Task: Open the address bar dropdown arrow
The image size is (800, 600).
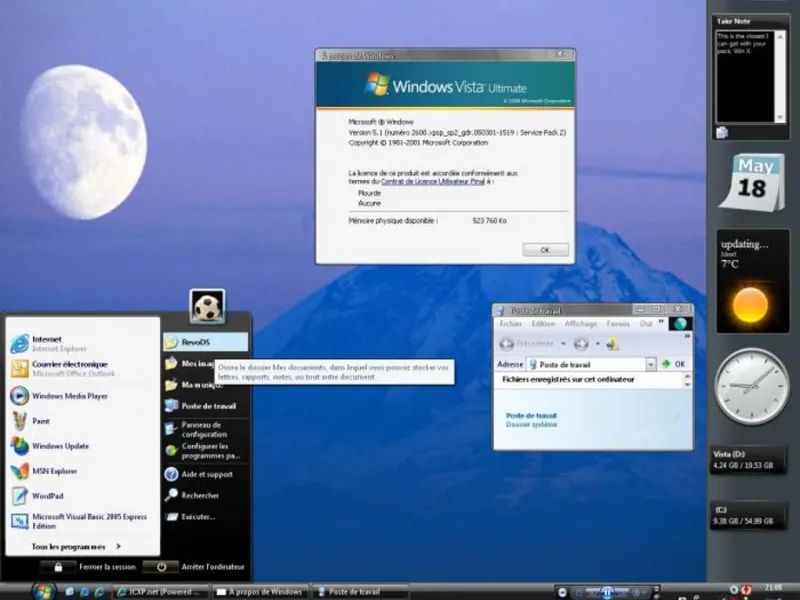Action: [x=651, y=364]
